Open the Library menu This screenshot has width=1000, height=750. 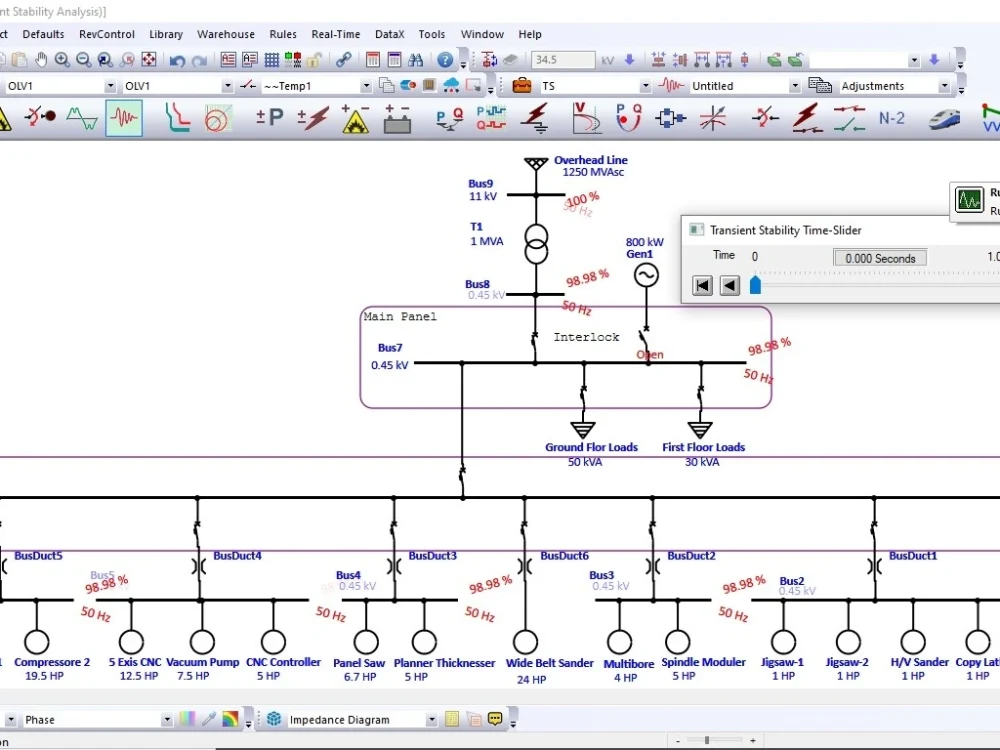[166, 33]
